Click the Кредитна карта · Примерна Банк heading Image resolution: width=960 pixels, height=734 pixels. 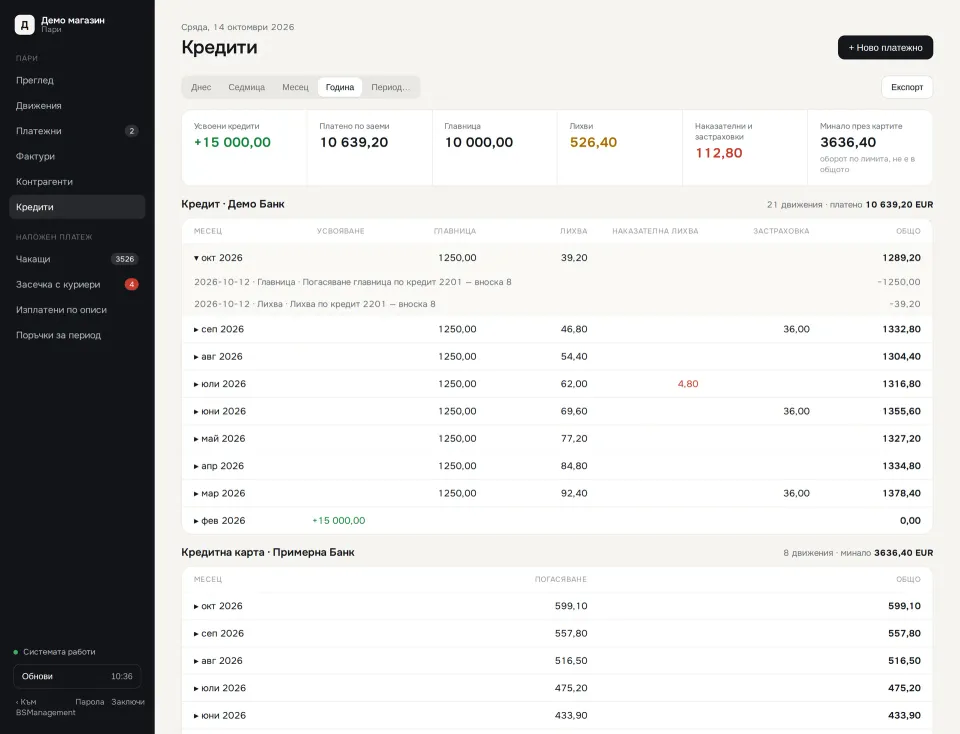pyautogui.click(x=268, y=552)
